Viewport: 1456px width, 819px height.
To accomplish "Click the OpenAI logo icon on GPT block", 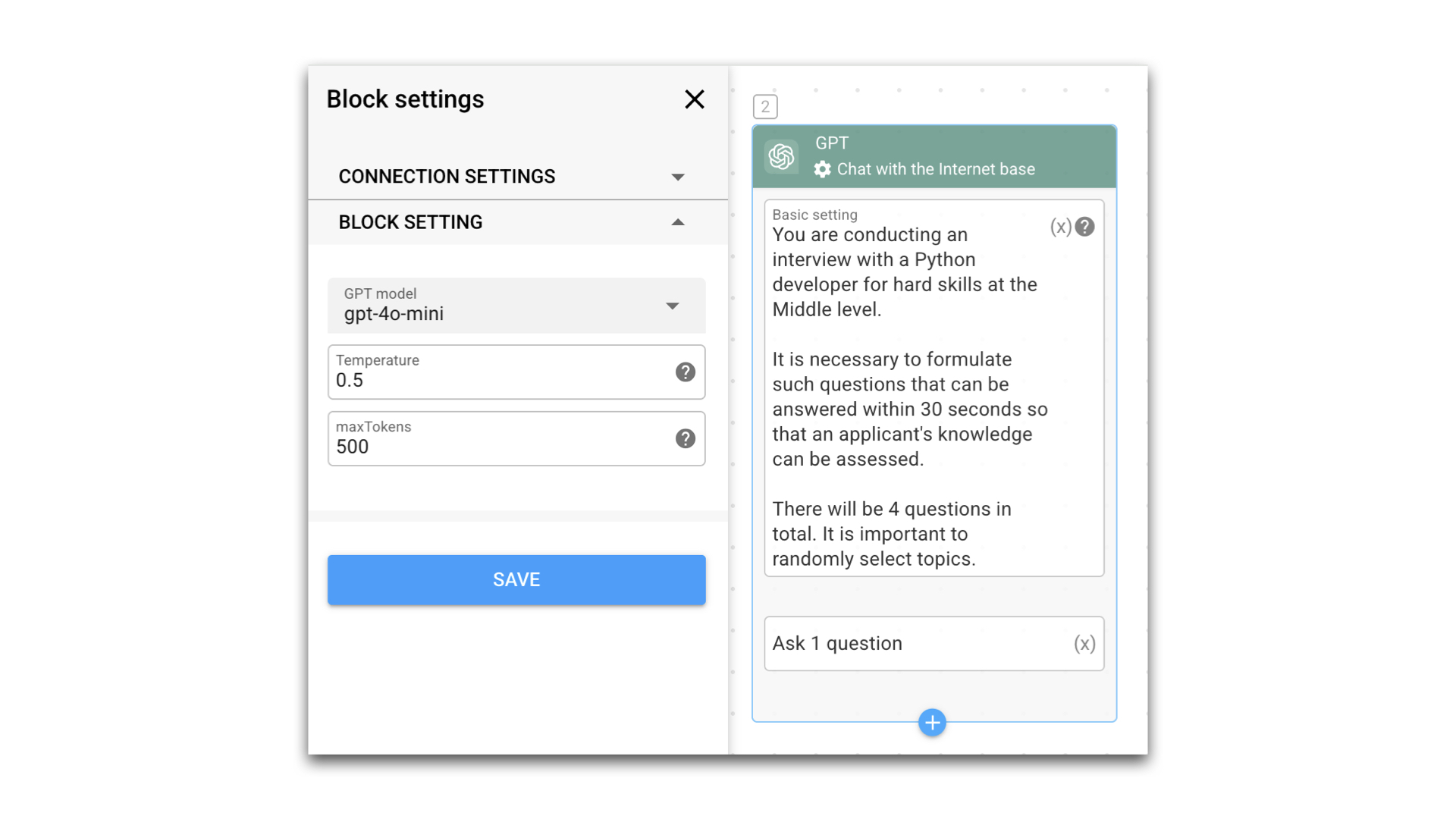I will coord(781,156).
